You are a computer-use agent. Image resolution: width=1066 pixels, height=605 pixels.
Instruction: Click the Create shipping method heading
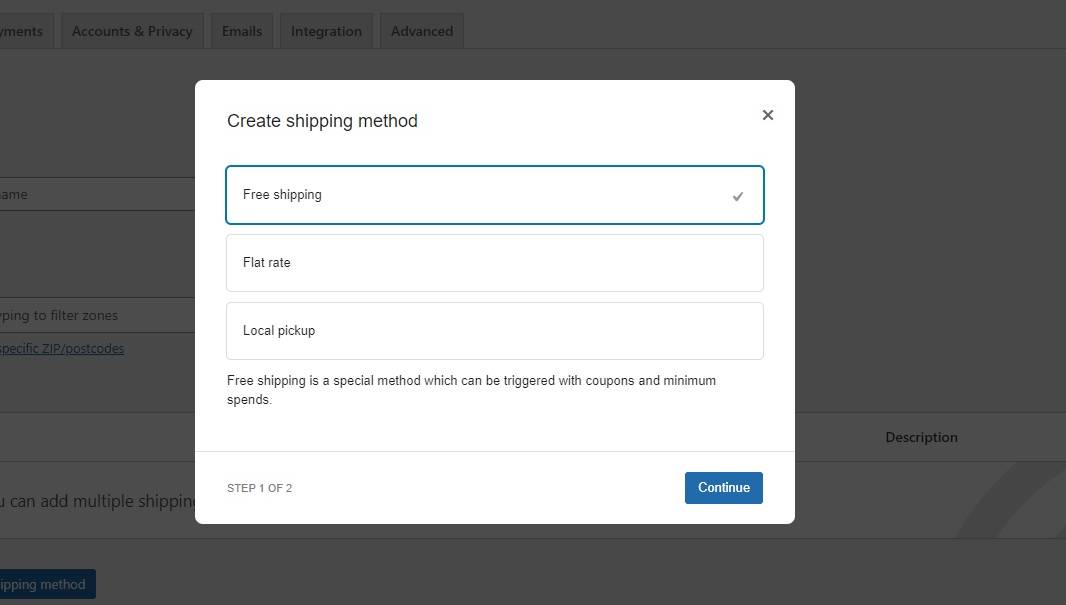(x=322, y=121)
